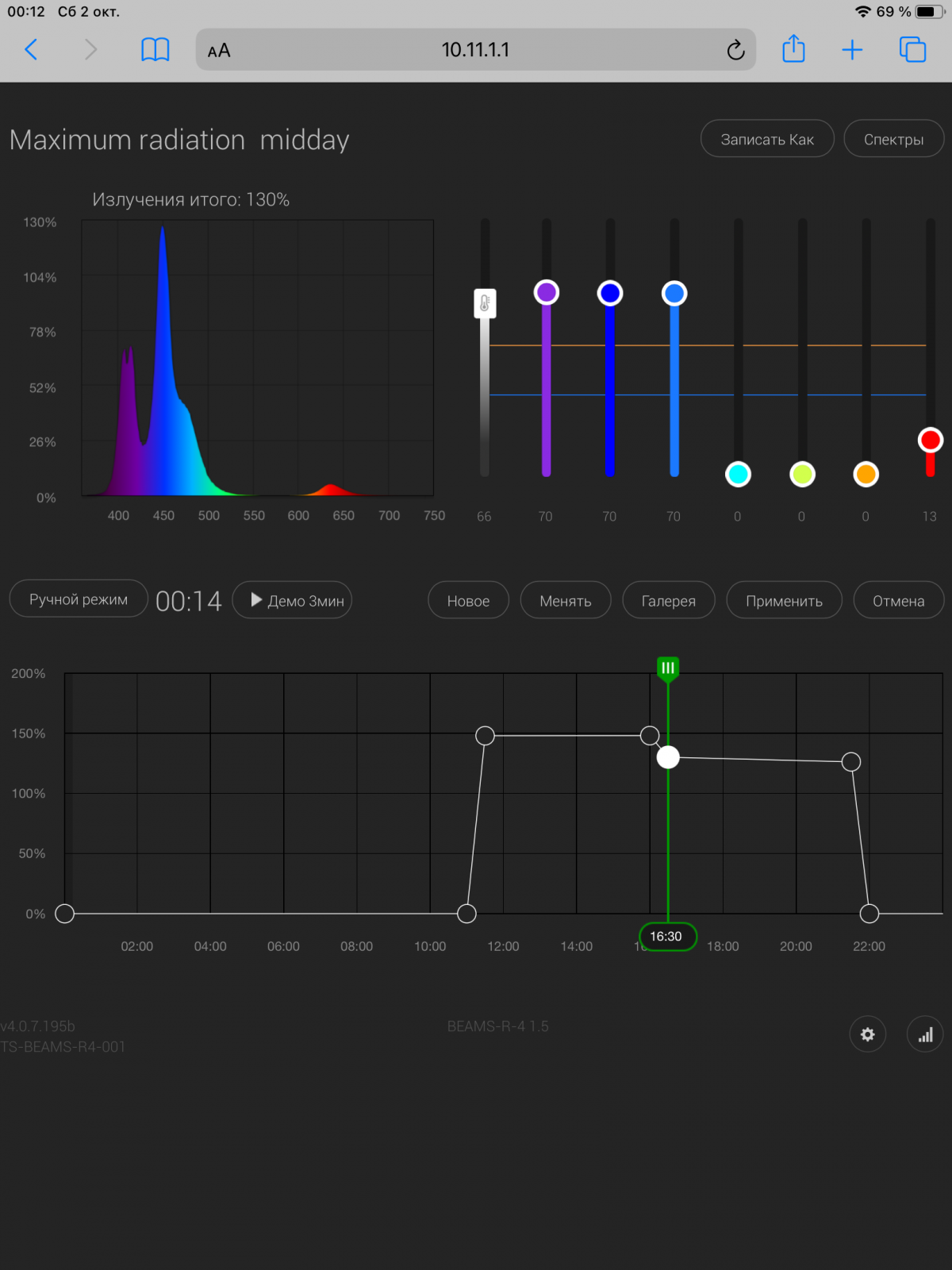Show all Safari tabs overview

tap(912, 50)
